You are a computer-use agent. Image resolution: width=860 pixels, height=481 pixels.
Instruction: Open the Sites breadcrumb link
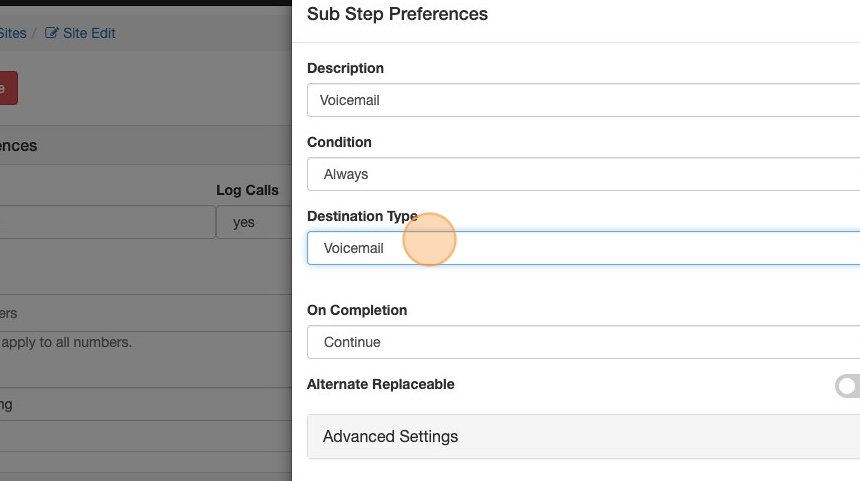pos(13,33)
